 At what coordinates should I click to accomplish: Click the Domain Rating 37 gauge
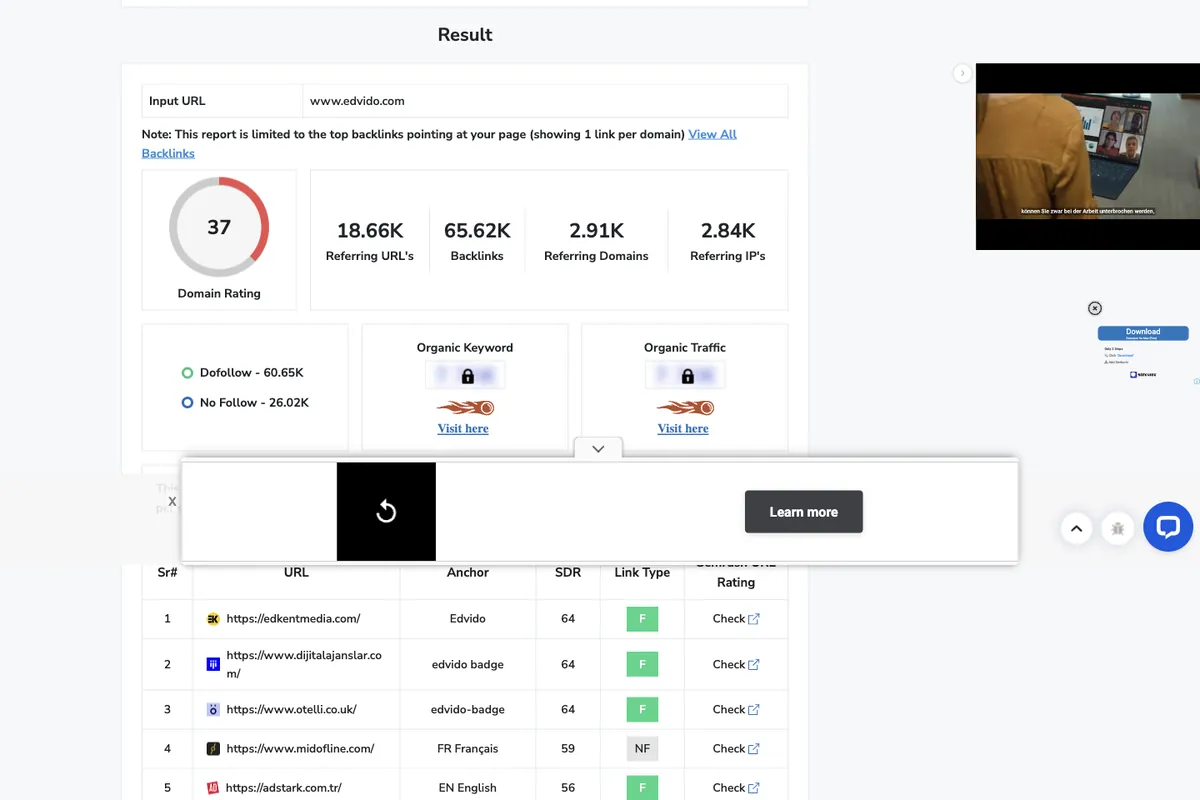click(219, 227)
